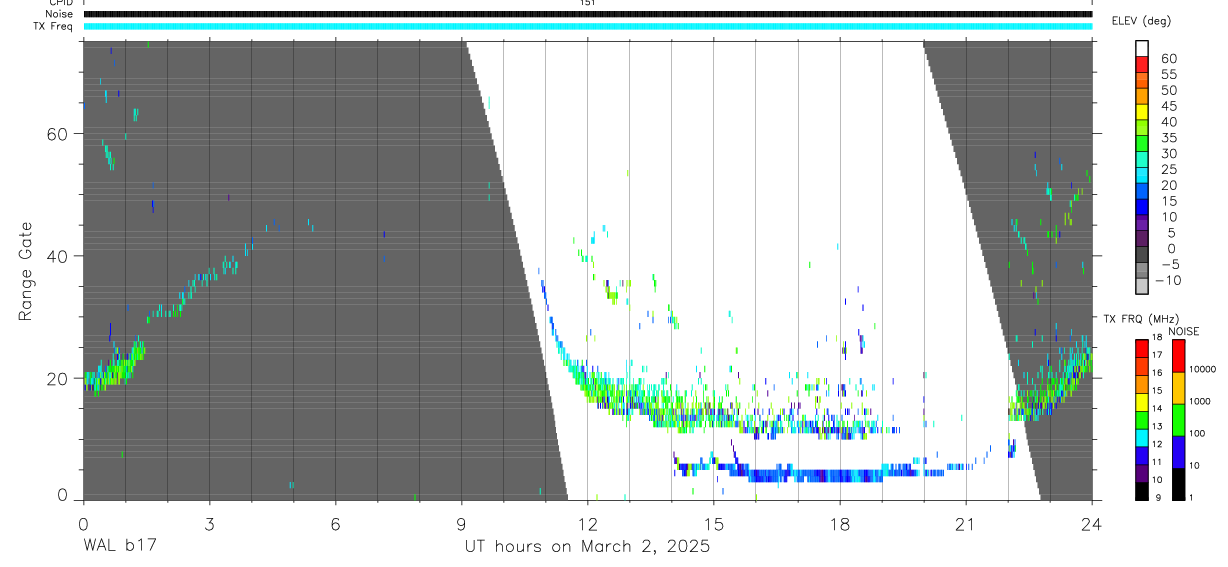Click the 'NOISE' colorbar title
The height and width of the screenshot is (567, 1228).
tap(1184, 332)
